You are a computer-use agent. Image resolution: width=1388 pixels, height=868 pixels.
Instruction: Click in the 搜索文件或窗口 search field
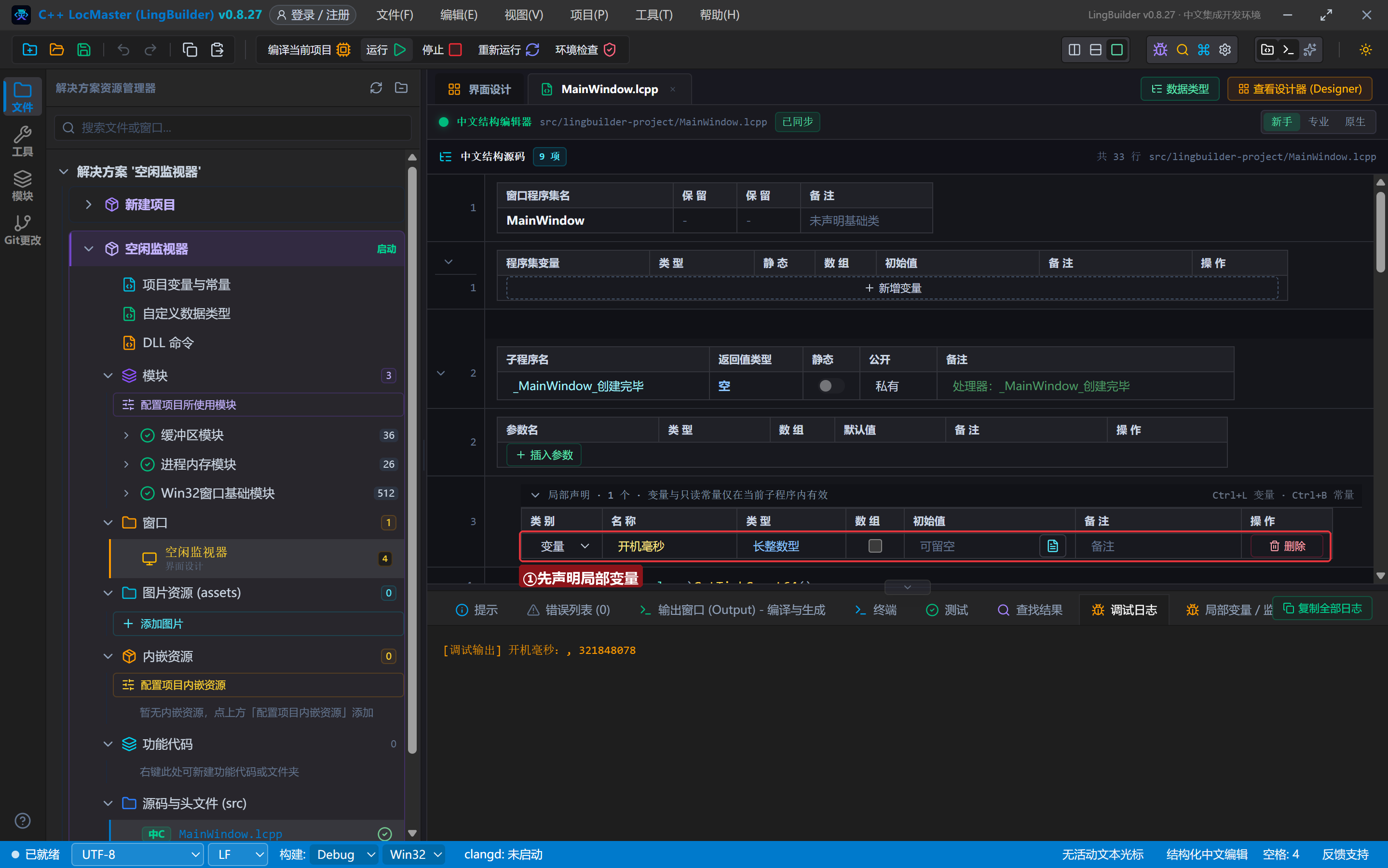click(x=233, y=127)
